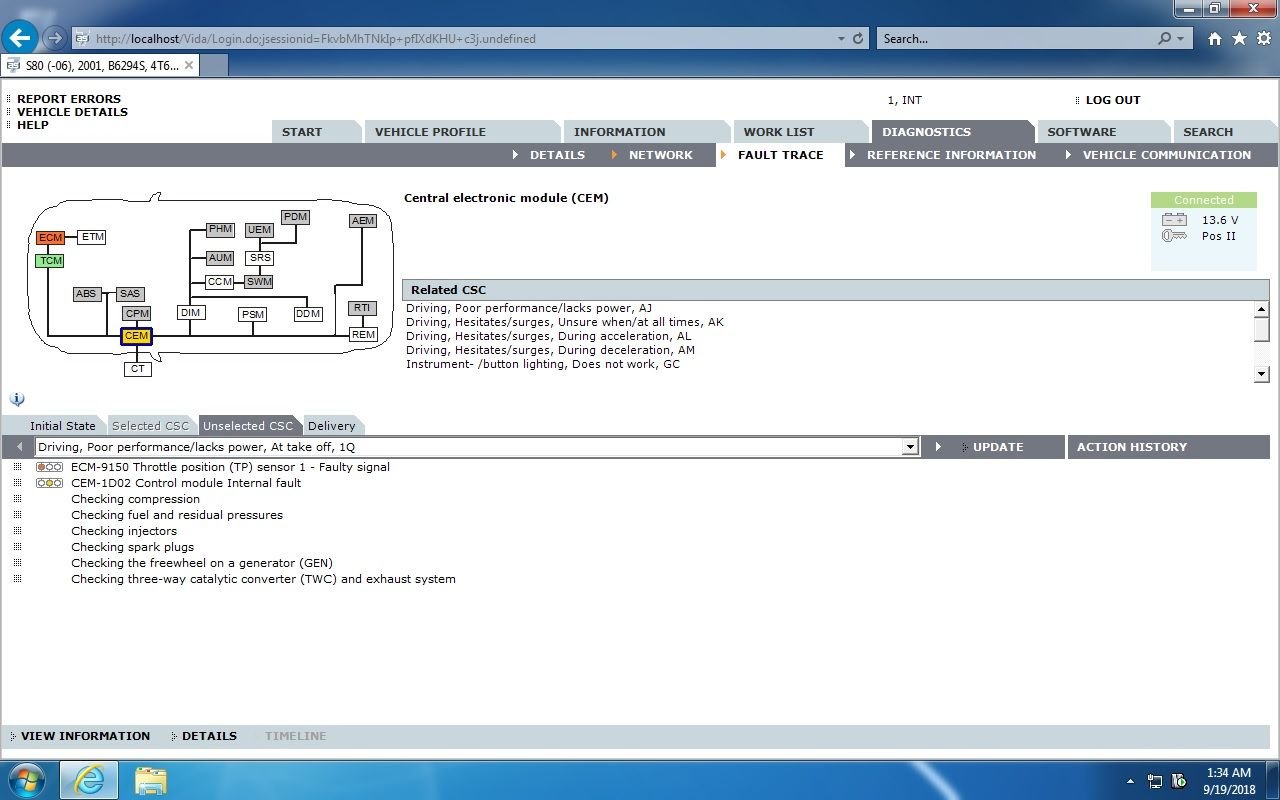Switch to the Vehicle Profile tab
Image resolution: width=1280 pixels, height=800 pixels.
[x=430, y=132]
